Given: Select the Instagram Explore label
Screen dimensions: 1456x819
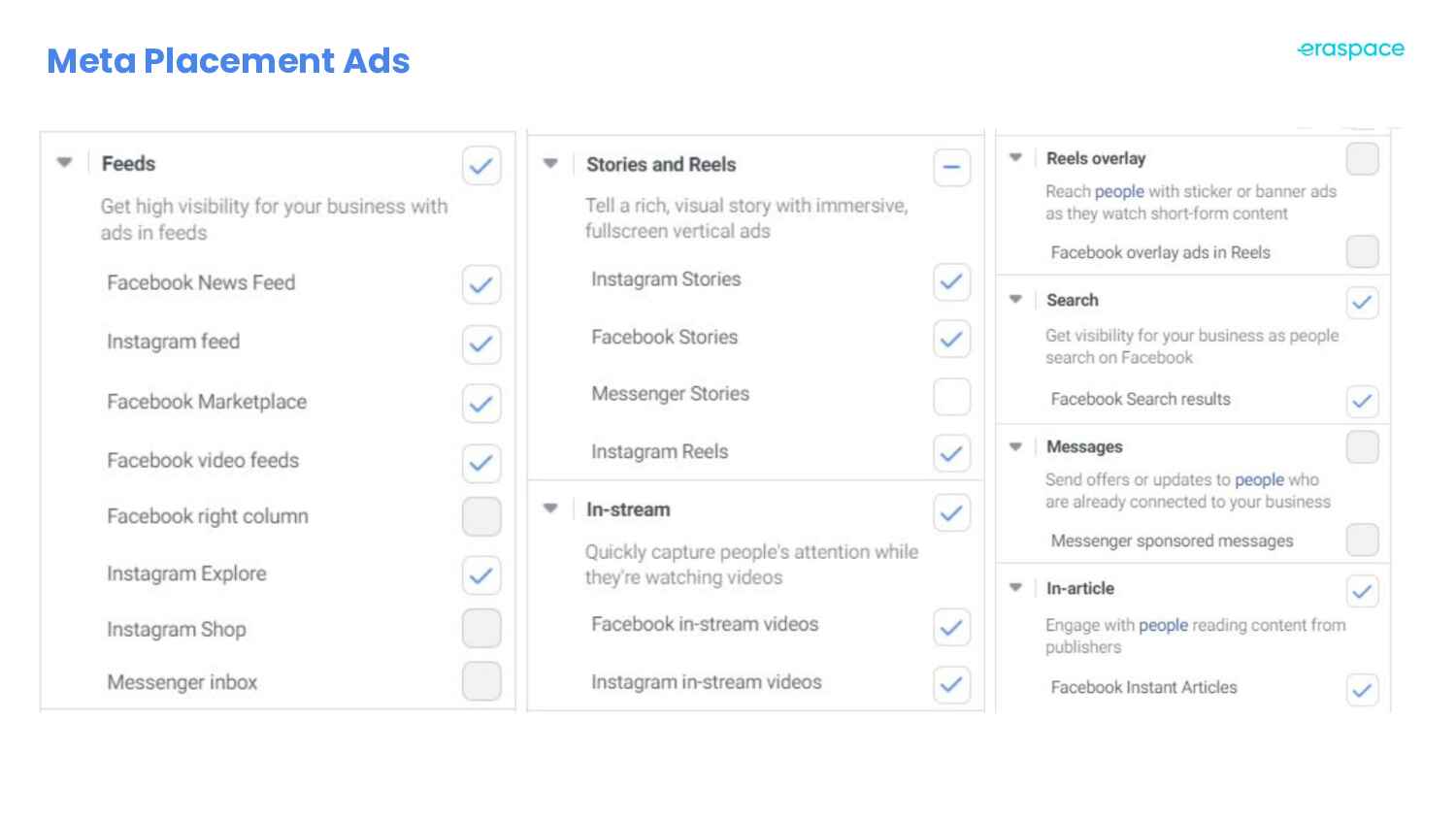Looking at the screenshot, I should tap(186, 573).
